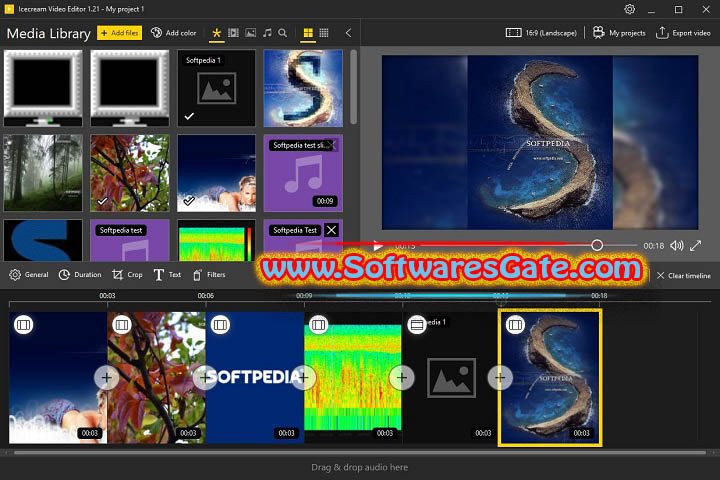Open the settings gear in title bar
This screenshot has height=480, width=720.
pos(630,9)
